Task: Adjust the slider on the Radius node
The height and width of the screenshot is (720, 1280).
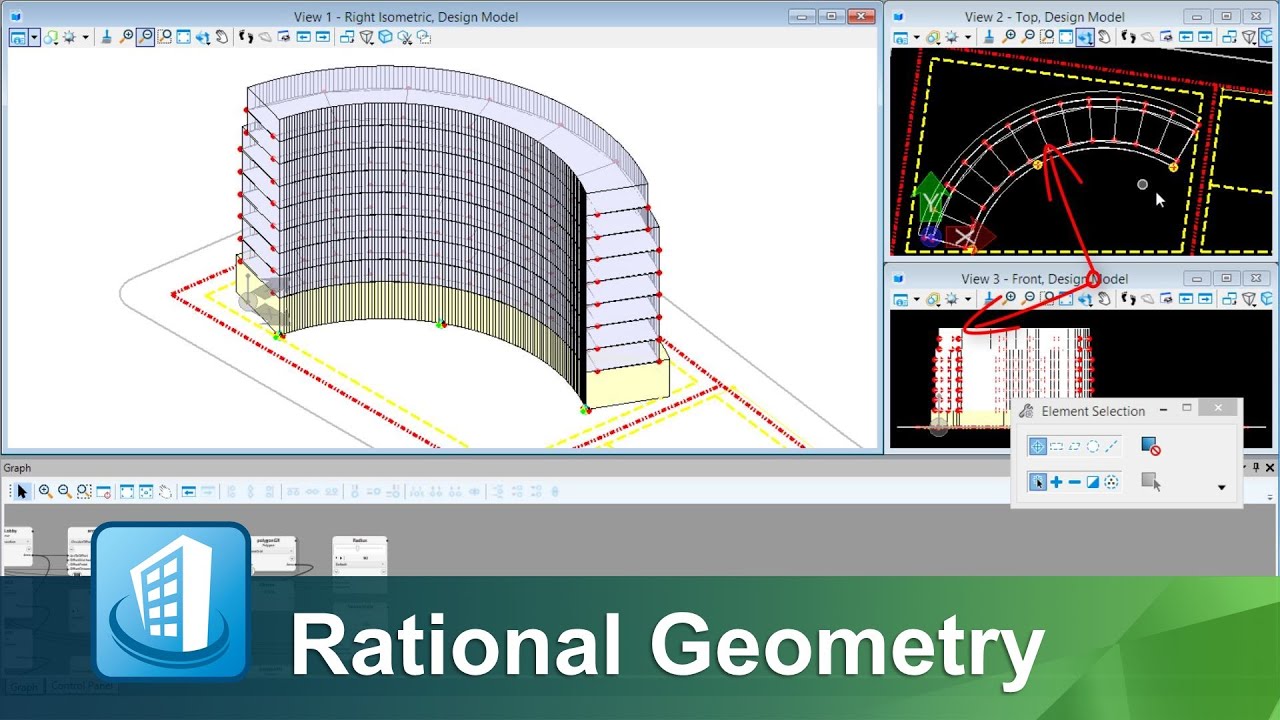Action: tap(359, 548)
